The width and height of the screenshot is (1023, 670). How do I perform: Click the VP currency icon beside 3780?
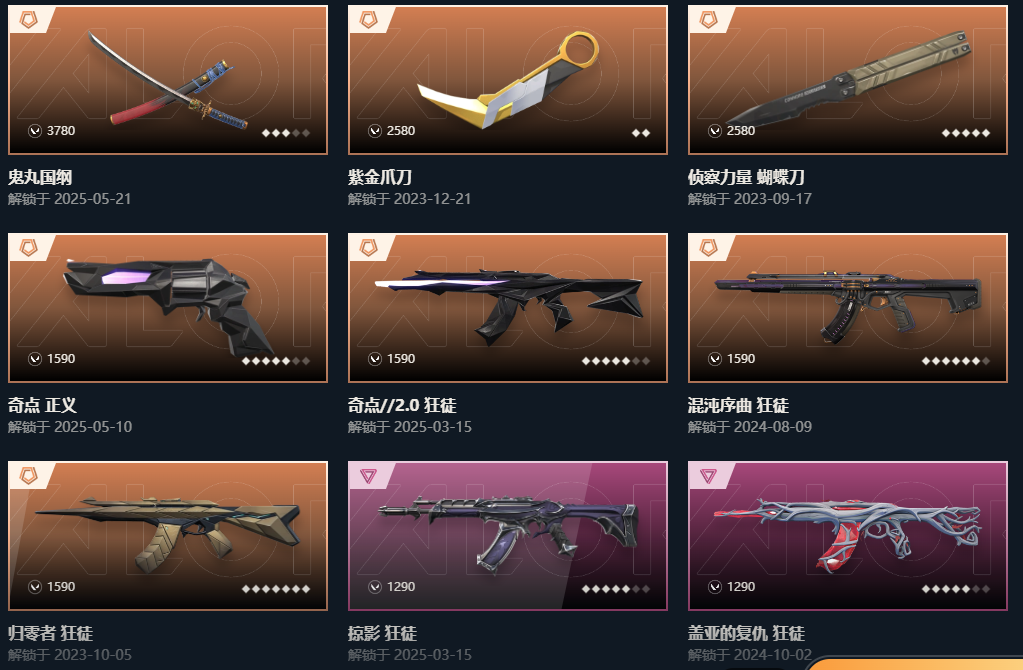35,131
